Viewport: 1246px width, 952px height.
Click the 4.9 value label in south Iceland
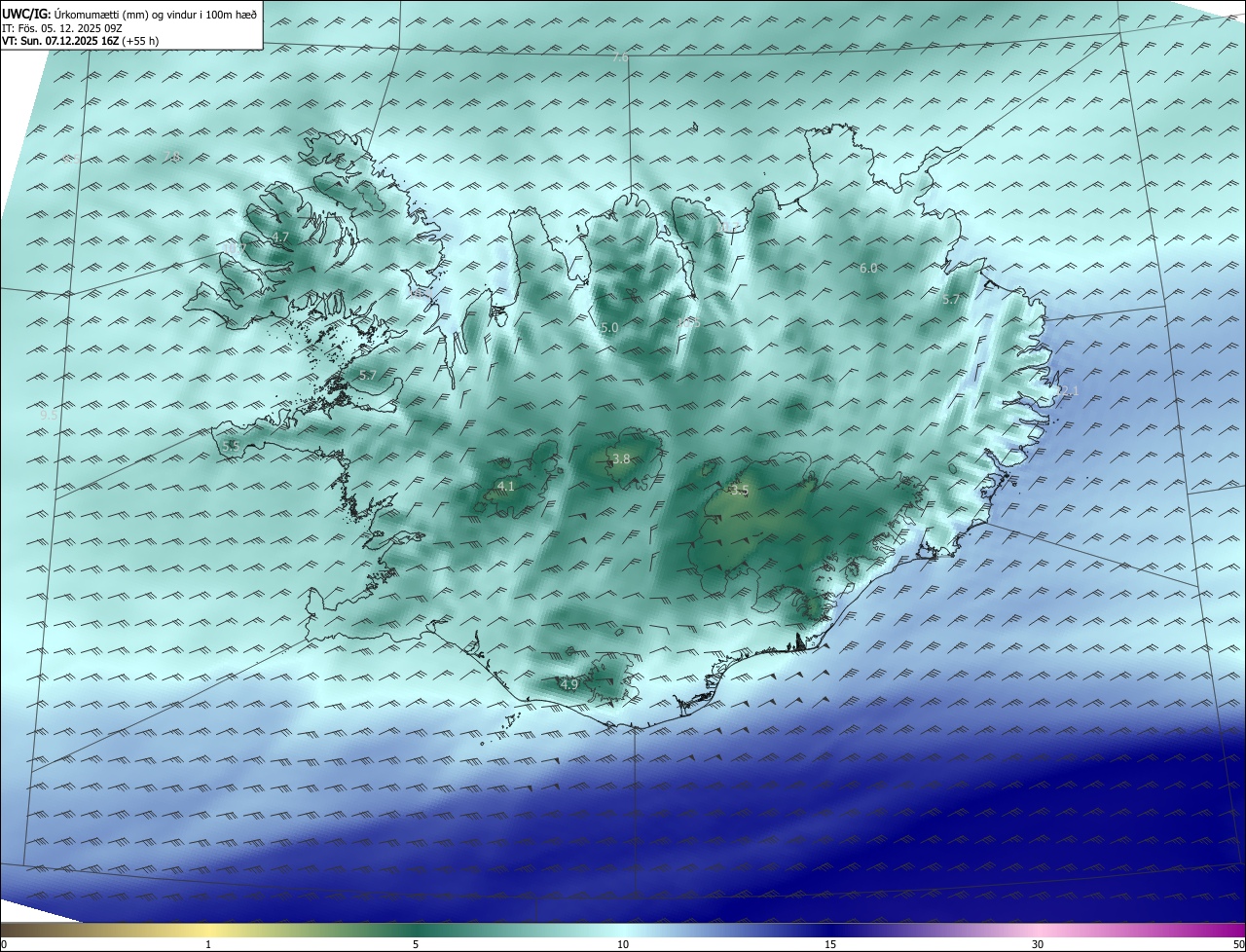pyautogui.click(x=569, y=684)
